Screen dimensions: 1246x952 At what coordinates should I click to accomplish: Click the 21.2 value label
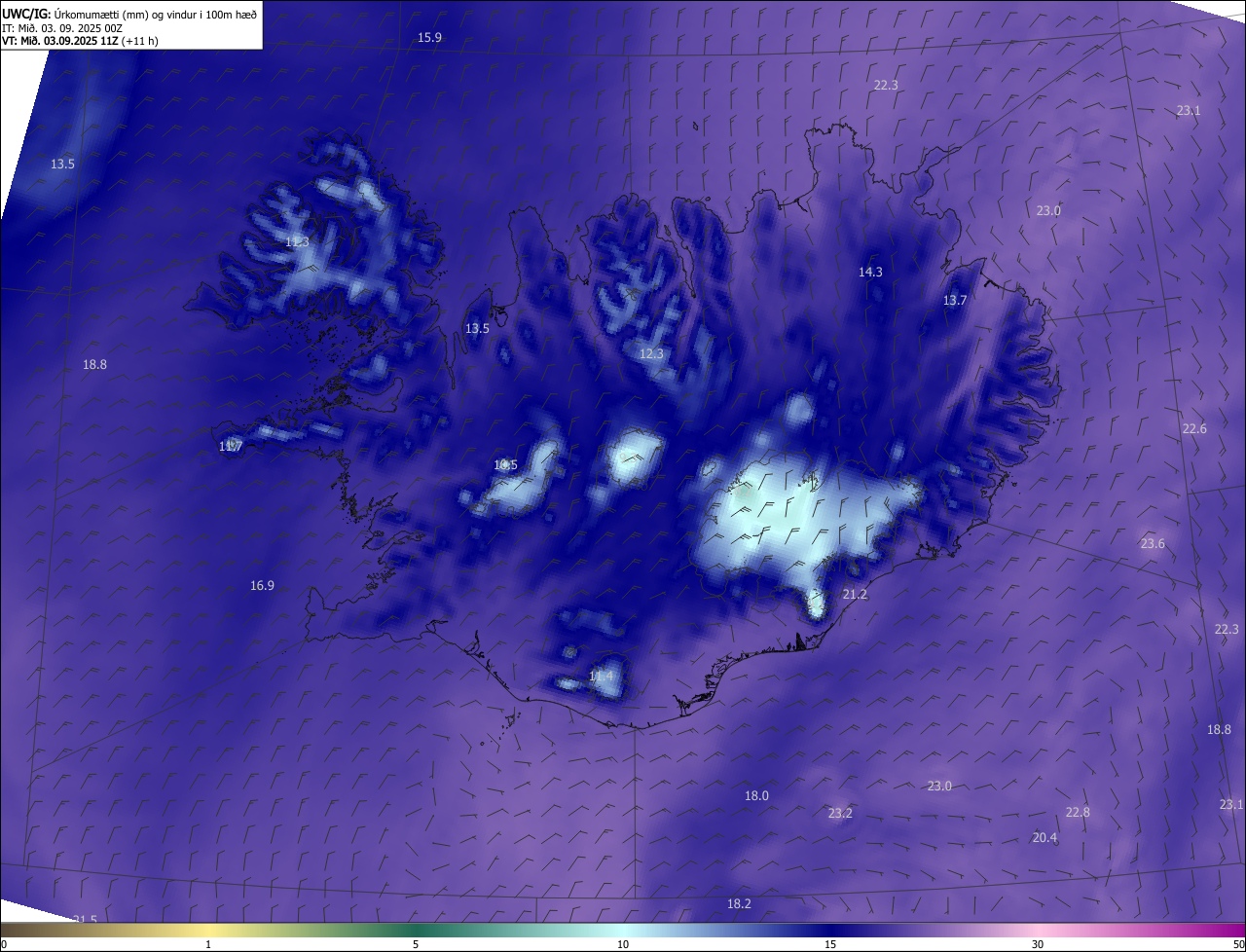pos(855,594)
